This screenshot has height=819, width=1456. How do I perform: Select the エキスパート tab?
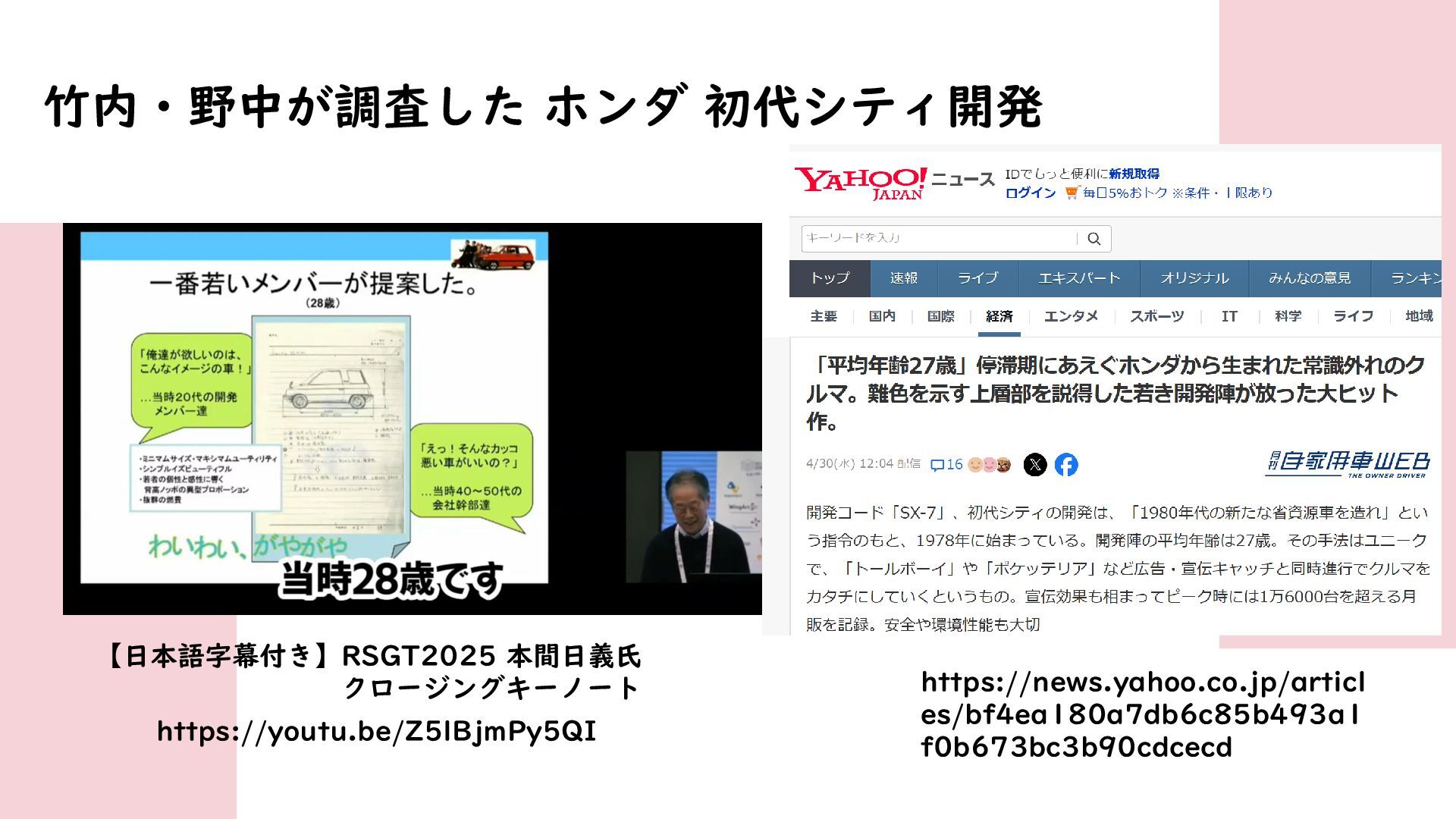(x=1079, y=278)
